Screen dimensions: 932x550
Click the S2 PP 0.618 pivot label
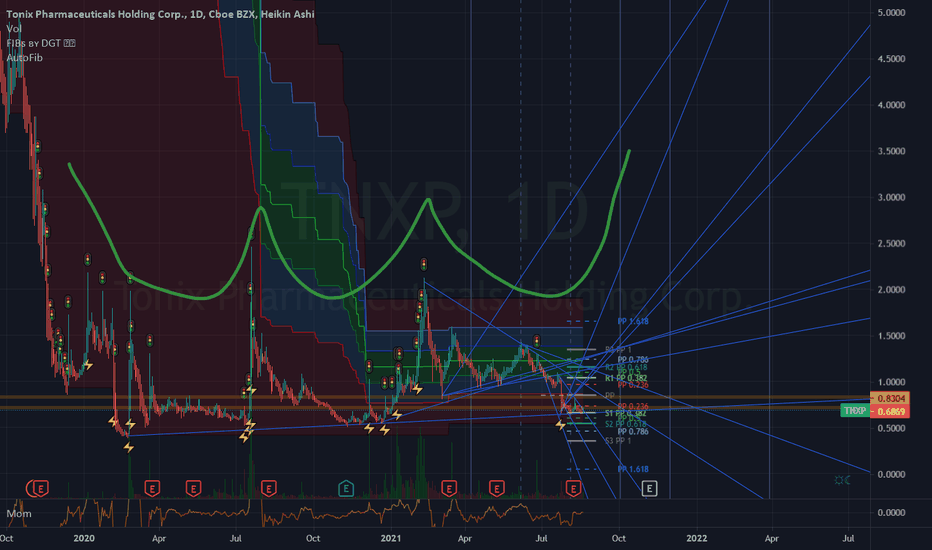[625, 424]
